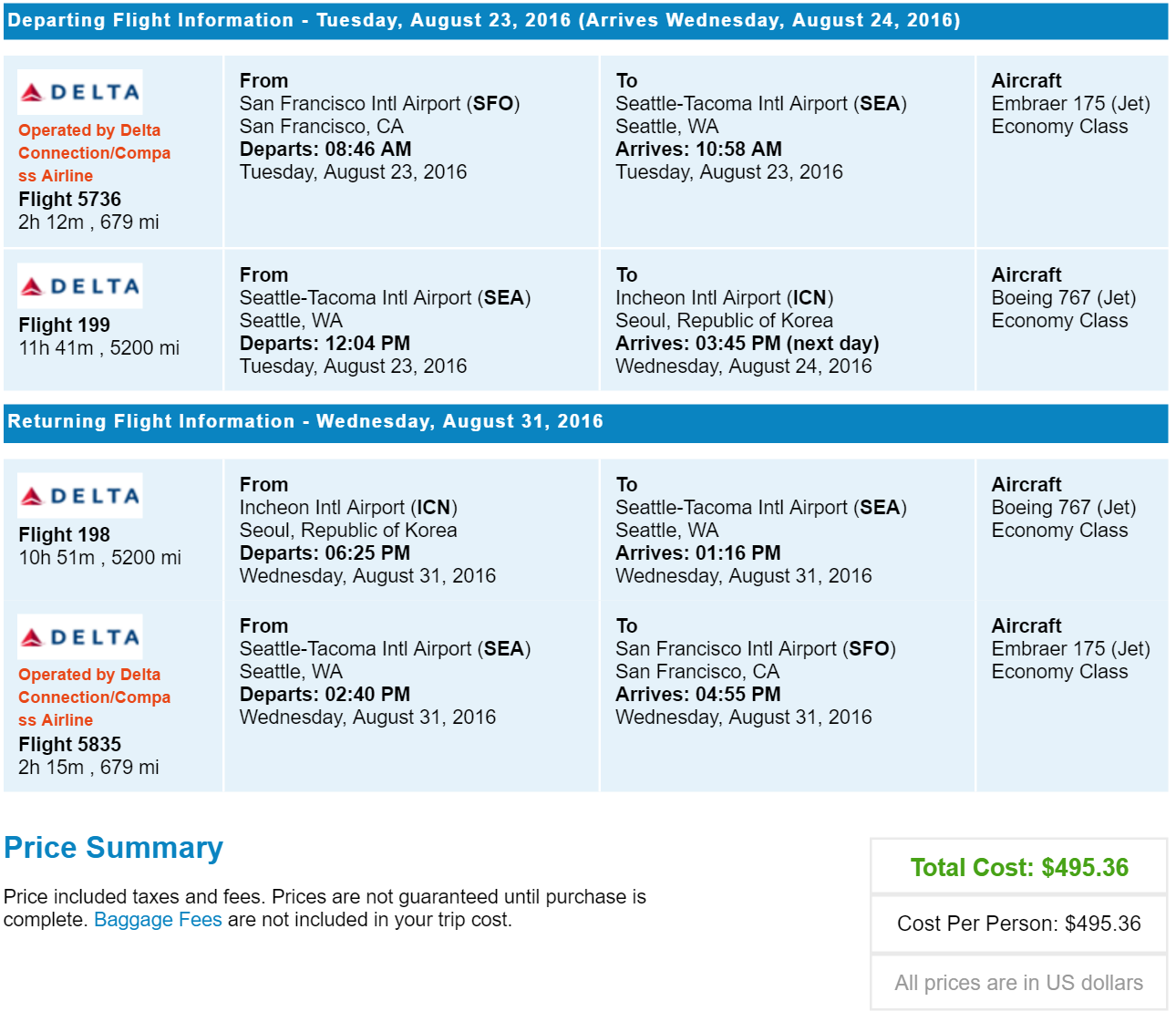
Task: Click Flight 199 number text
Action: click(64, 325)
